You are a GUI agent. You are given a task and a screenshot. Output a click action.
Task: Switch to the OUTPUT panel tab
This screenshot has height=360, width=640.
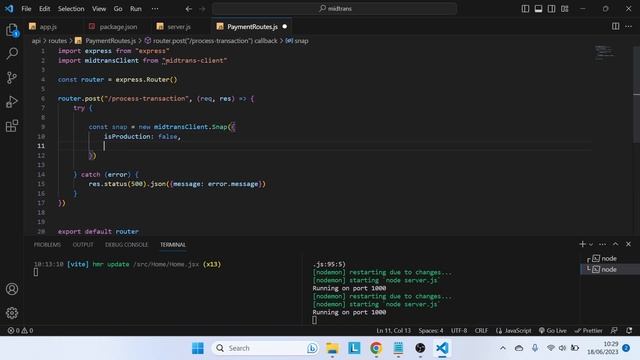click(83, 244)
